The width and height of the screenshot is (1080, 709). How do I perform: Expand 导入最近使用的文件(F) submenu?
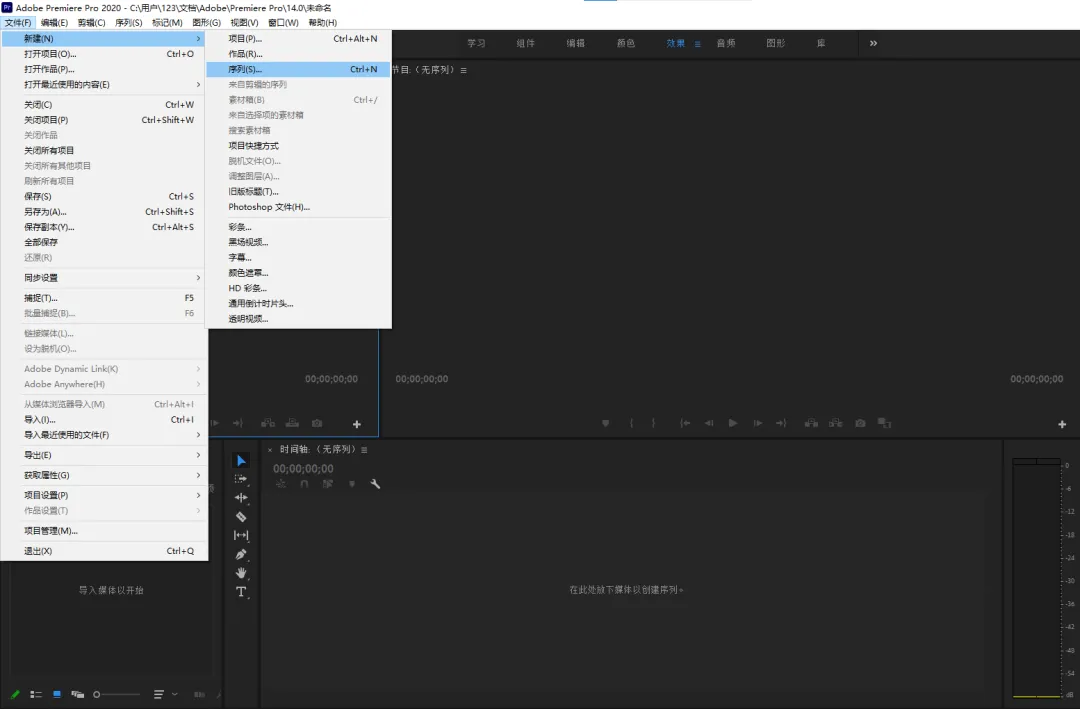click(198, 435)
